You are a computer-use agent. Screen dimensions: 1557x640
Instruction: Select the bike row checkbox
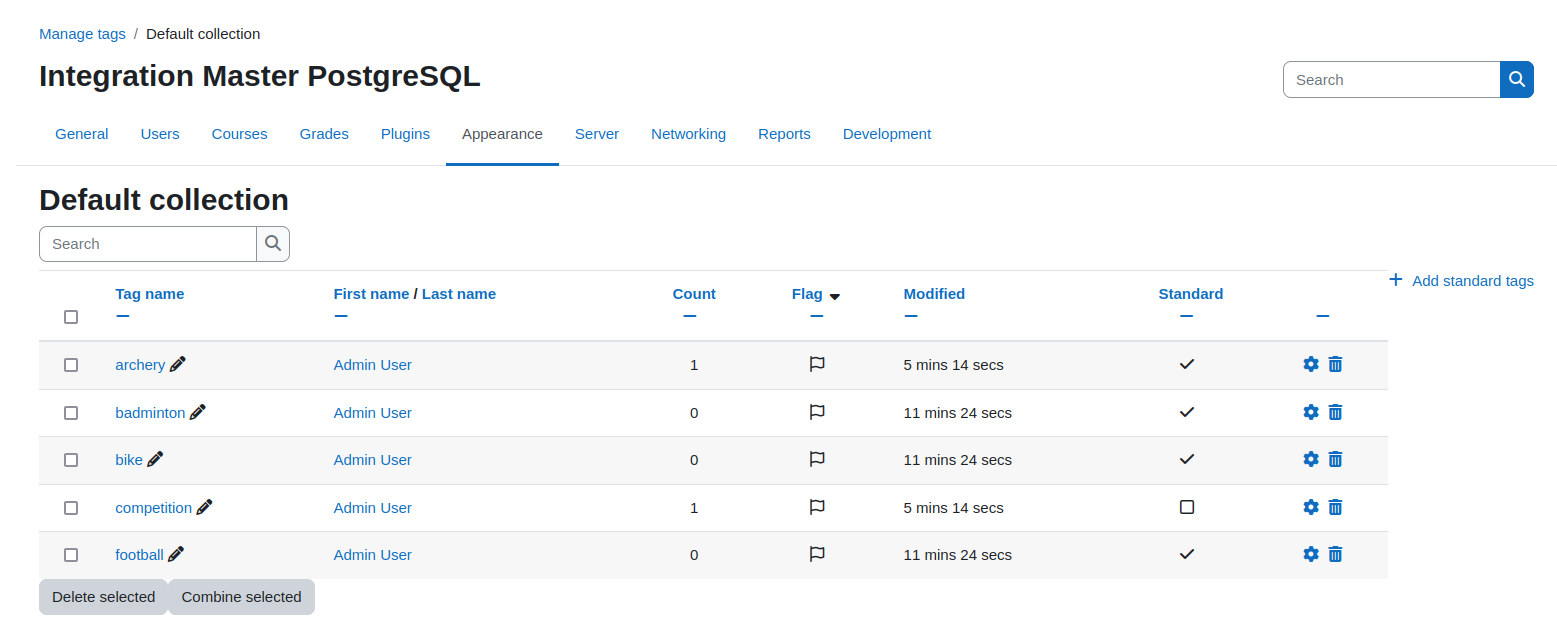click(71, 460)
